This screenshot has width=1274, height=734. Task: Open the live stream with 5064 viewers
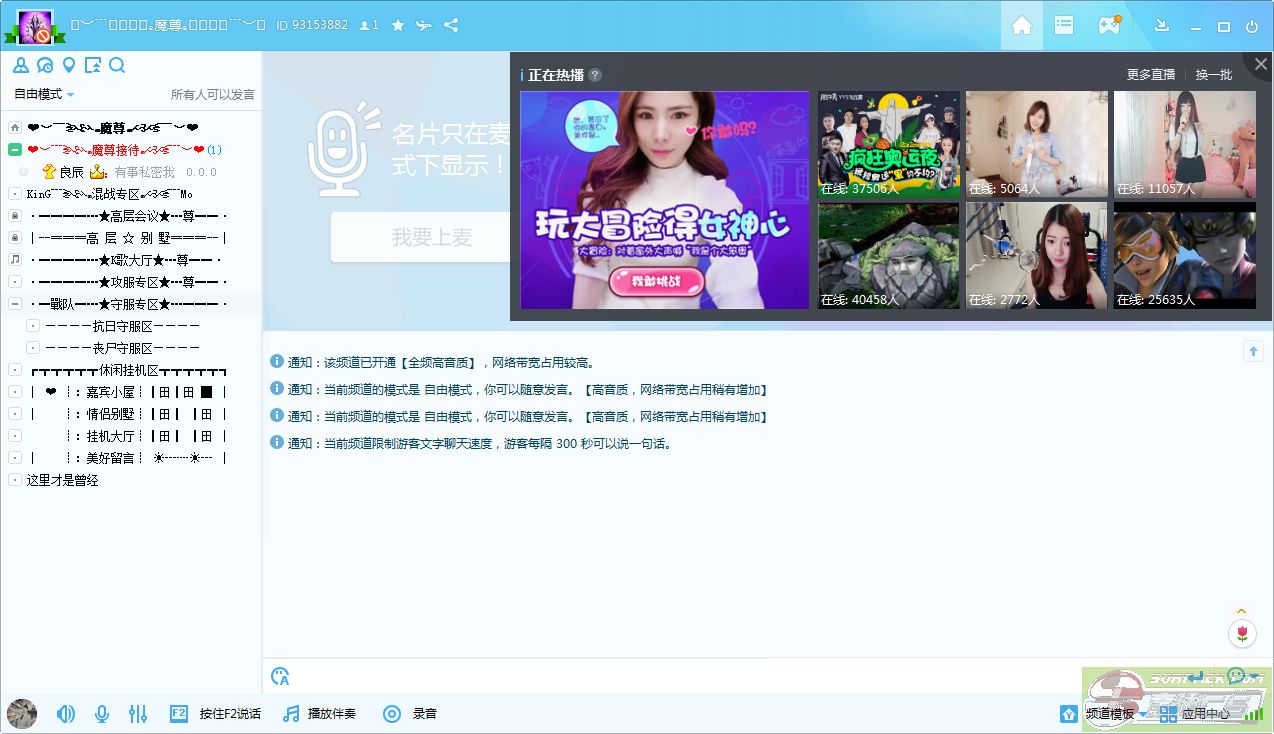[x=1037, y=145]
